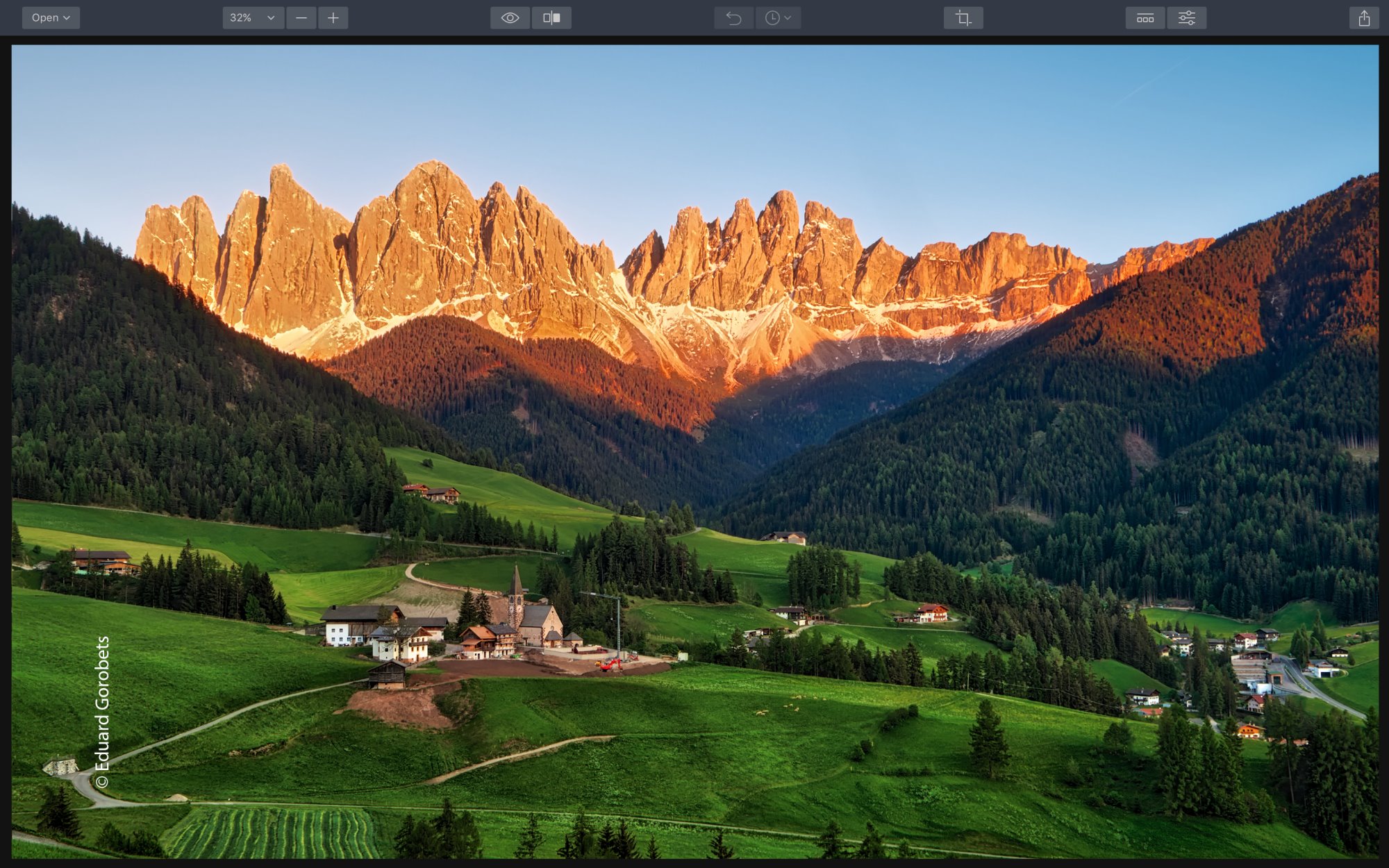The height and width of the screenshot is (868, 1389).
Task: Show the adjustment sliders side panel
Action: click(1187, 18)
